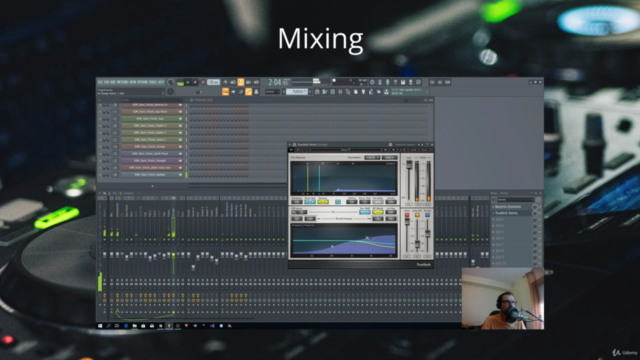
Task: Click the loop recording icon in the top toolbar
Action: (256, 82)
